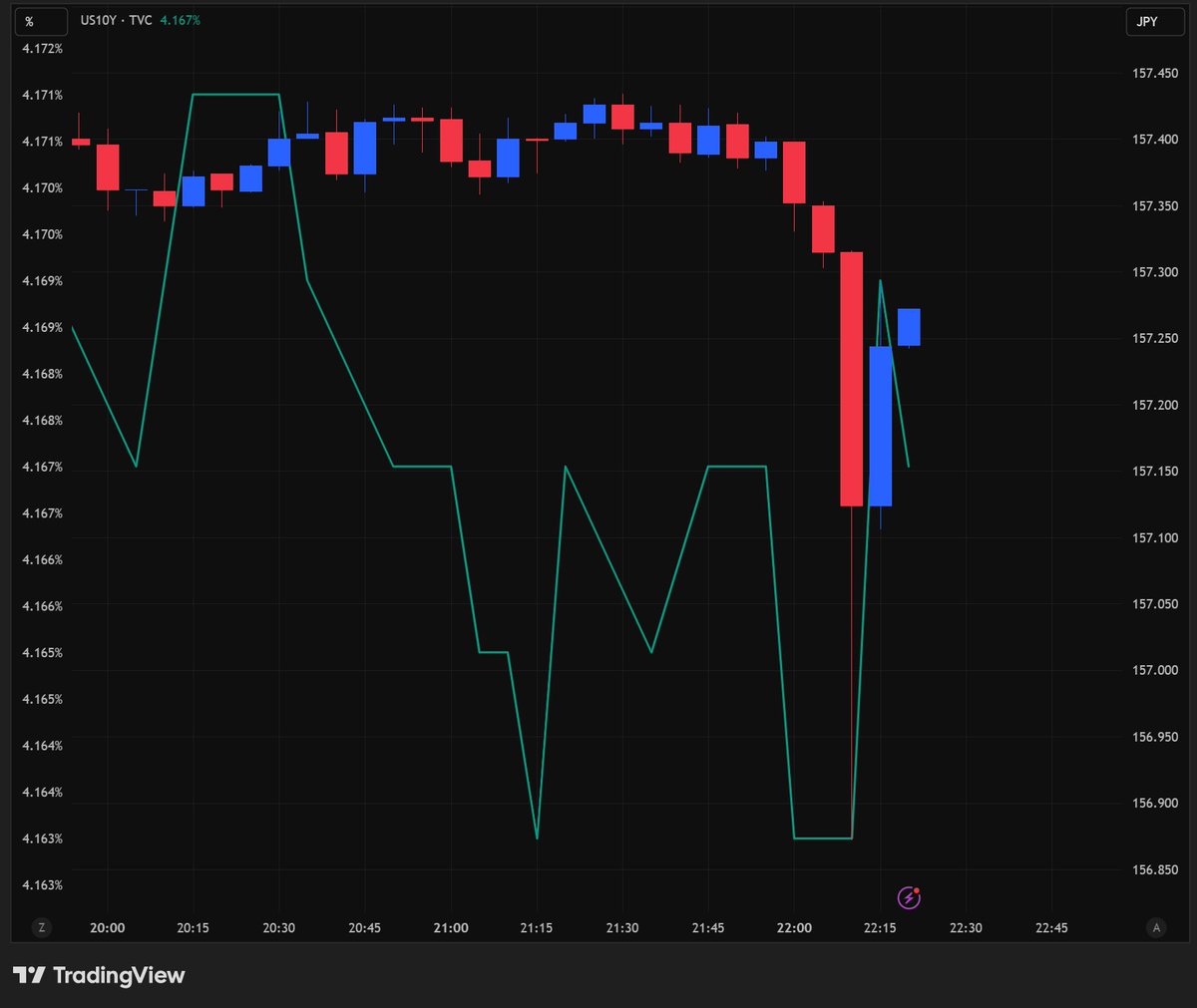This screenshot has width=1197, height=1008.
Task: Click the 22:15 time axis label
Action: [880, 928]
